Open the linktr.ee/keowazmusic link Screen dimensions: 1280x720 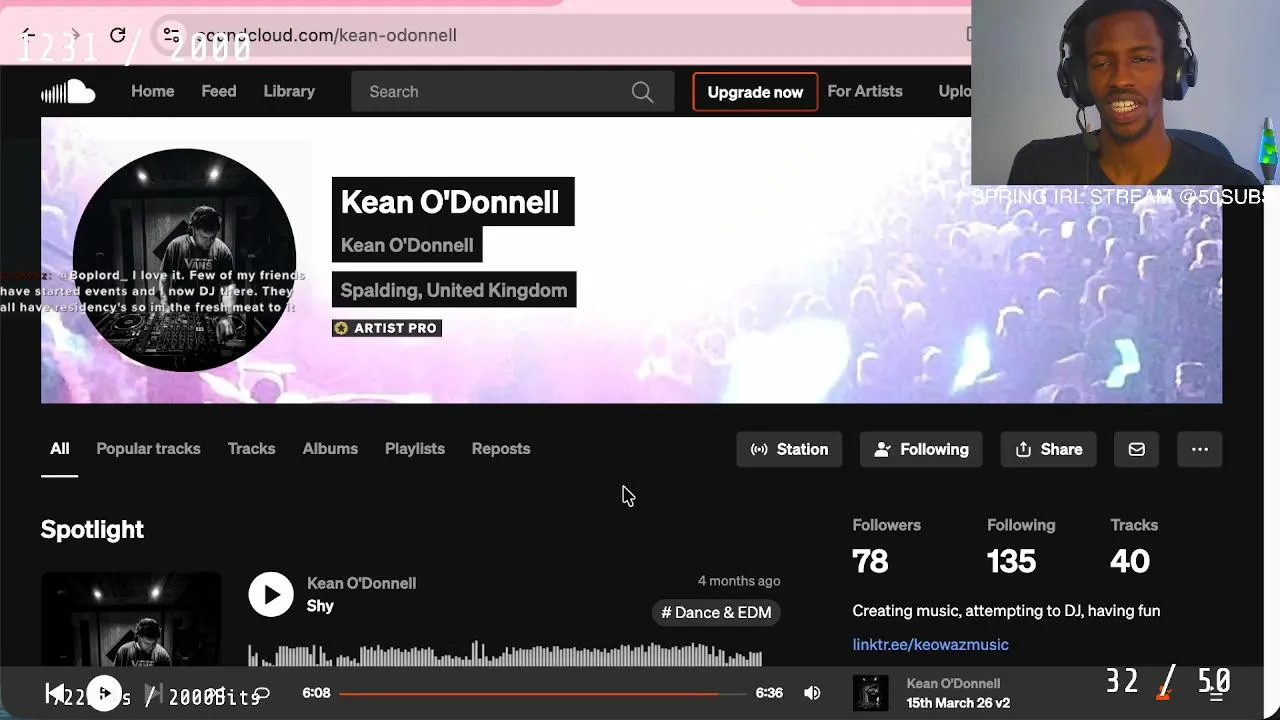click(x=930, y=645)
